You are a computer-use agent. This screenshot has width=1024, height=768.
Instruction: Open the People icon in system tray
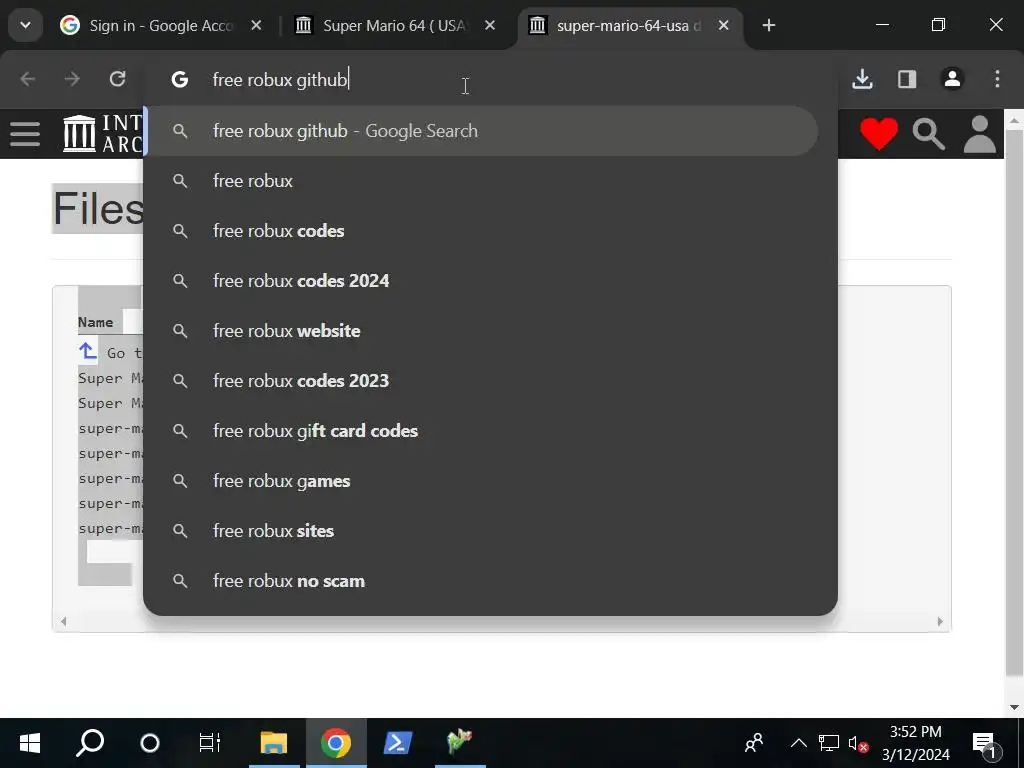[754, 743]
